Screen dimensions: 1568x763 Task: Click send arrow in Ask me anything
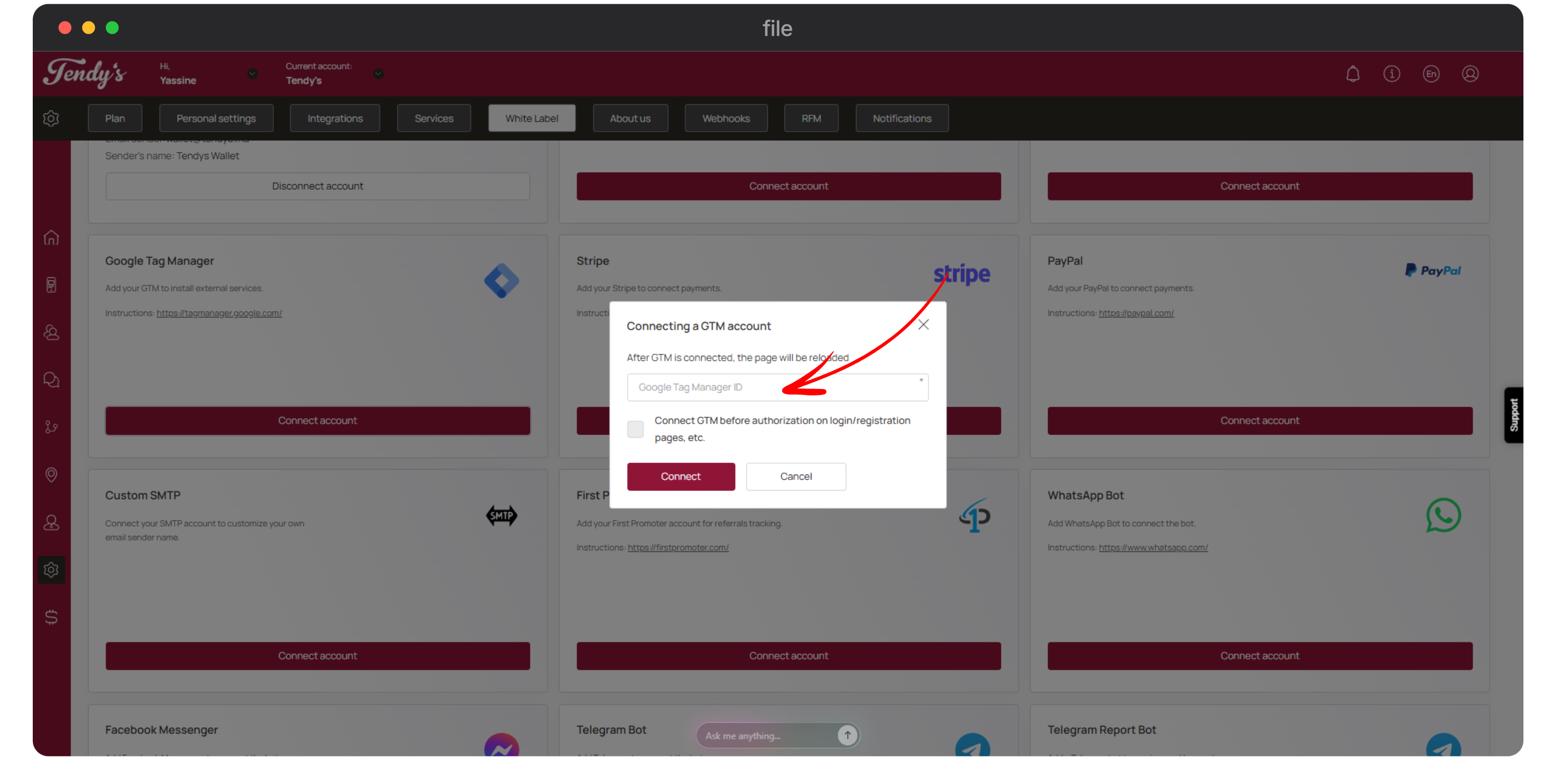tap(847, 735)
